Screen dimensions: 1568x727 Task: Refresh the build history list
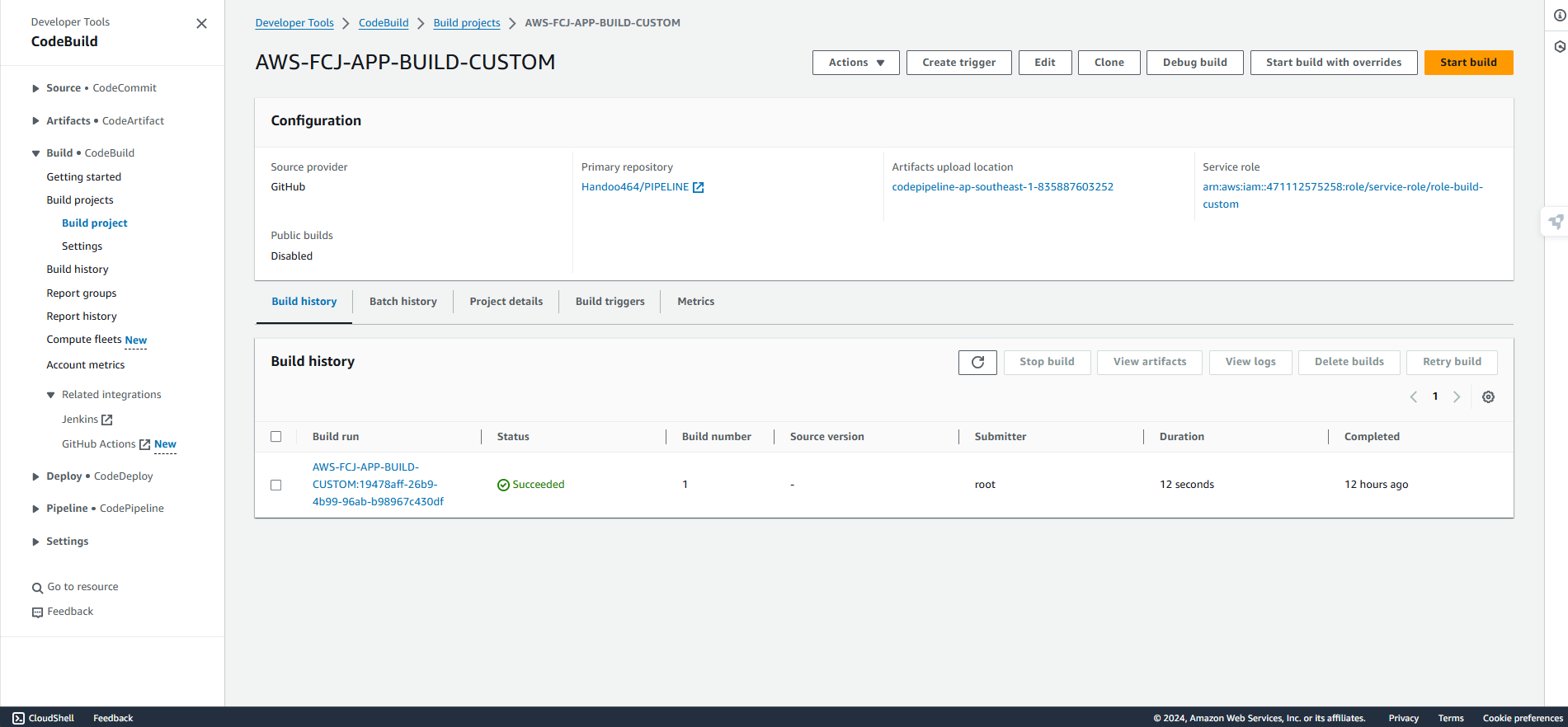click(977, 362)
